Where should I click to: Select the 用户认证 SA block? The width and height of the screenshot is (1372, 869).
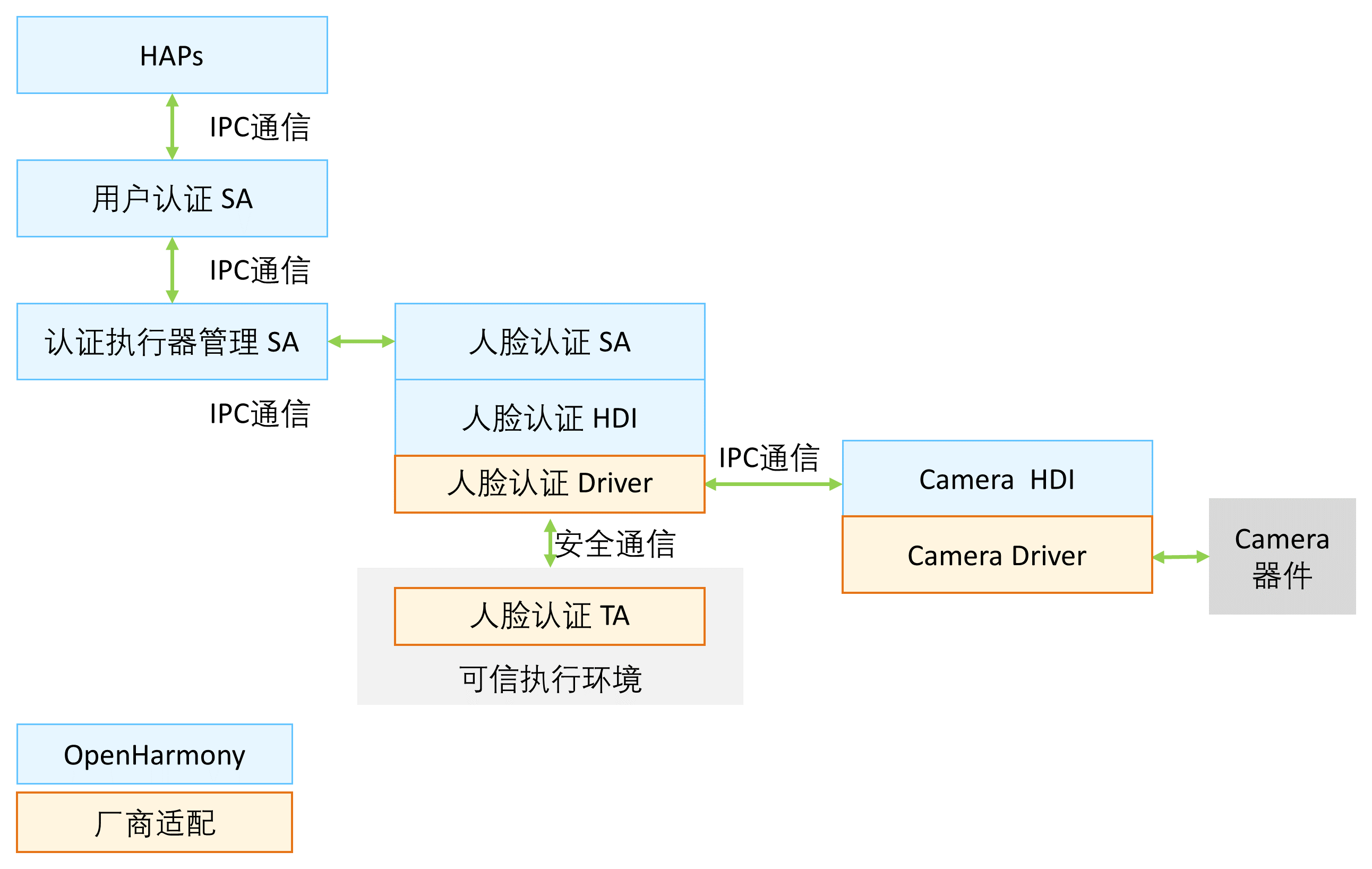pos(172,198)
